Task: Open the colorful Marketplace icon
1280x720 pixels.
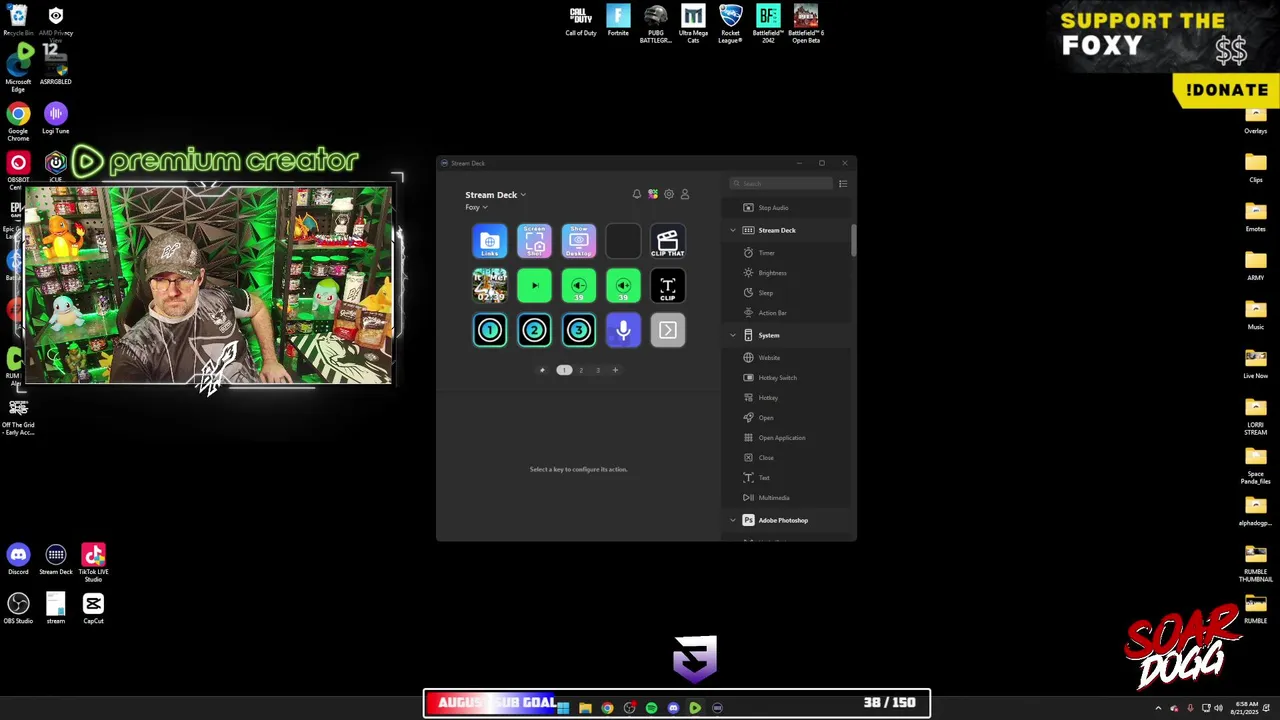Action: (x=653, y=194)
